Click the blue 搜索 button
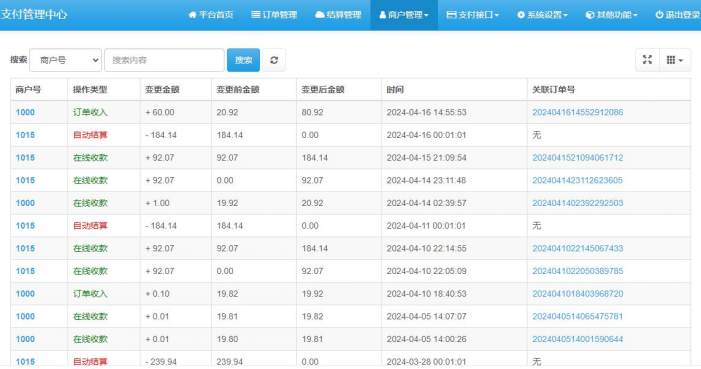Image resolution: width=701 pixels, height=369 pixels. point(243,60)
